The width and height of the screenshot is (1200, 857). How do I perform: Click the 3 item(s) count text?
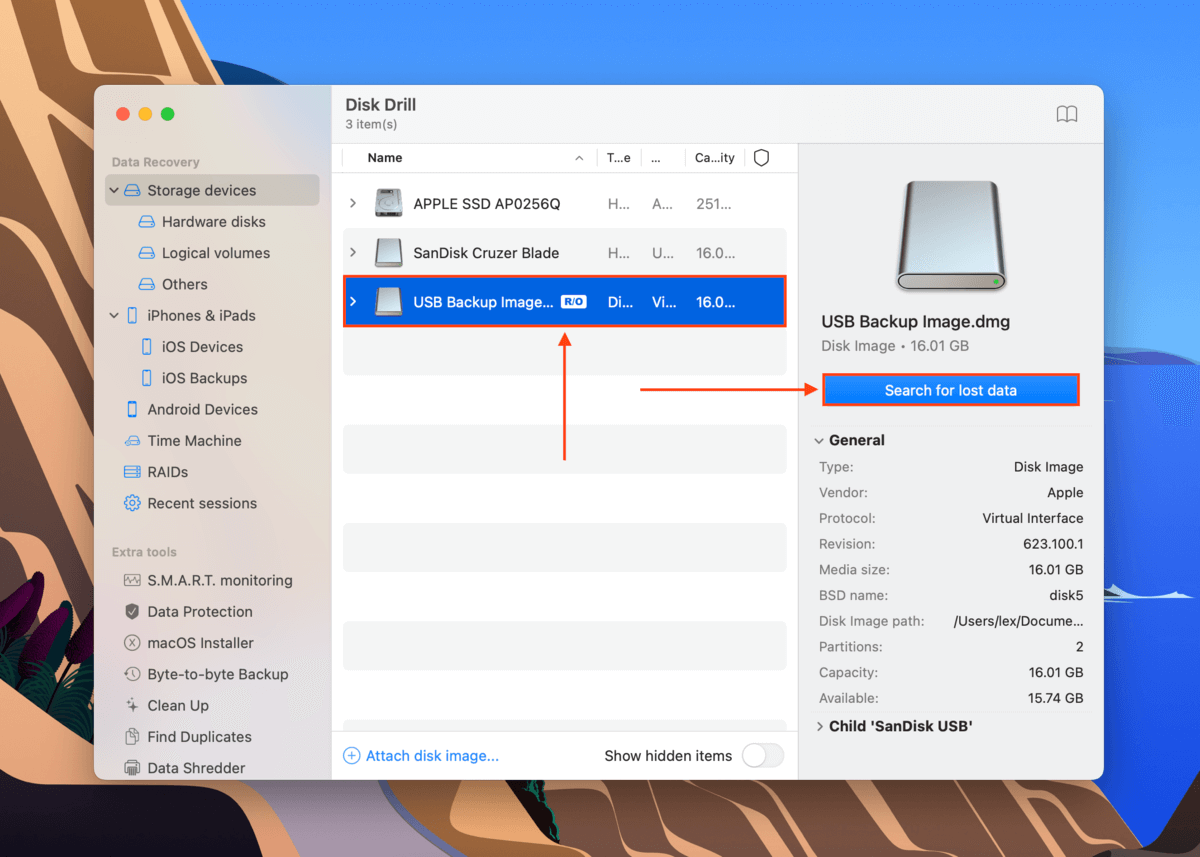point(371,124)
